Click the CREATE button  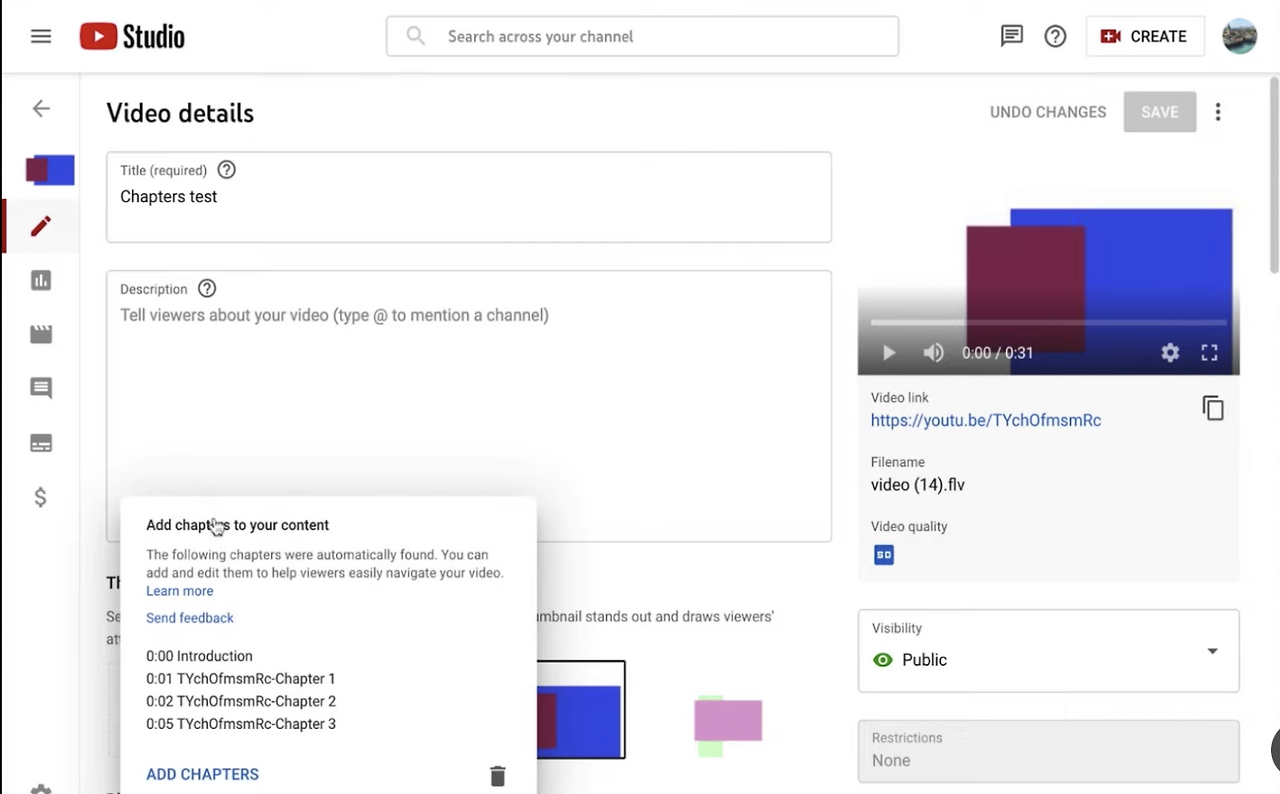tap(1145, 36)
